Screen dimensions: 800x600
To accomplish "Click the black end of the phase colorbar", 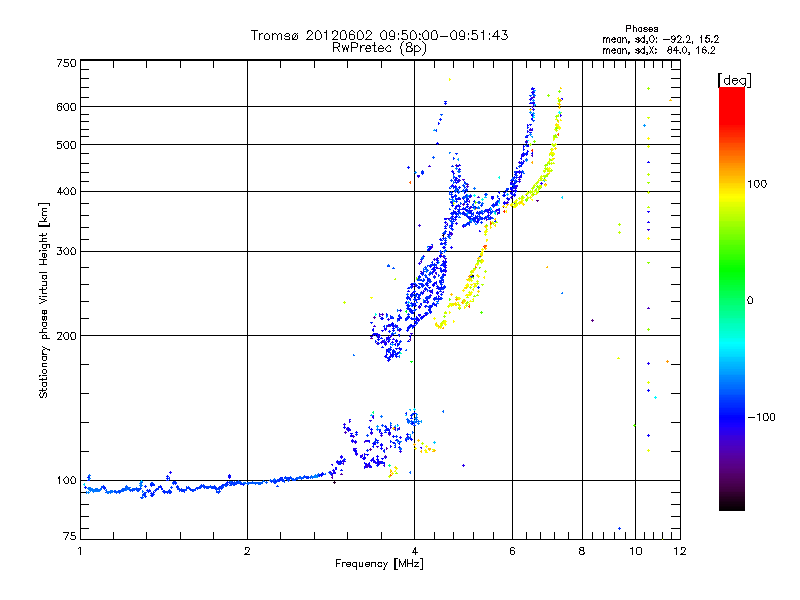I will click(732, 503).
